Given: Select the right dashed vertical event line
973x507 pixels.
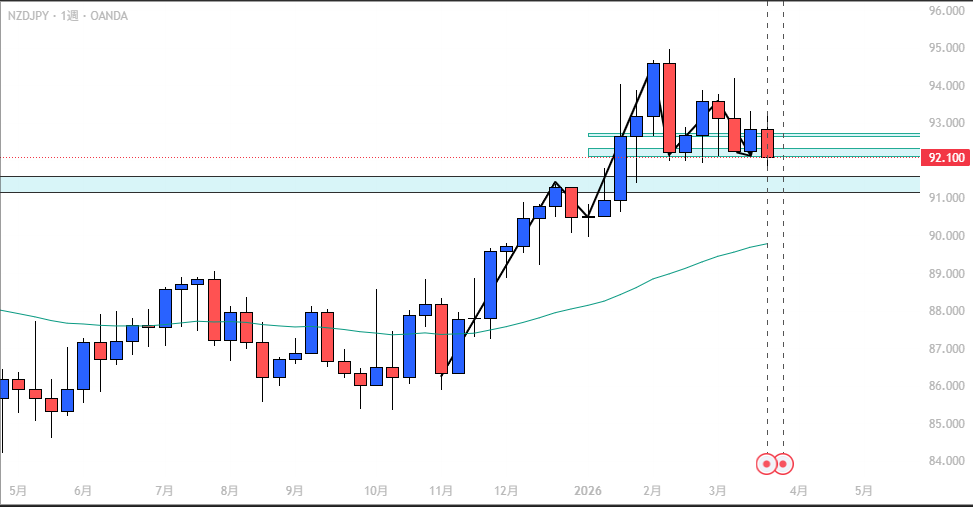Looking at the screenshot, I should click(783, 300).
